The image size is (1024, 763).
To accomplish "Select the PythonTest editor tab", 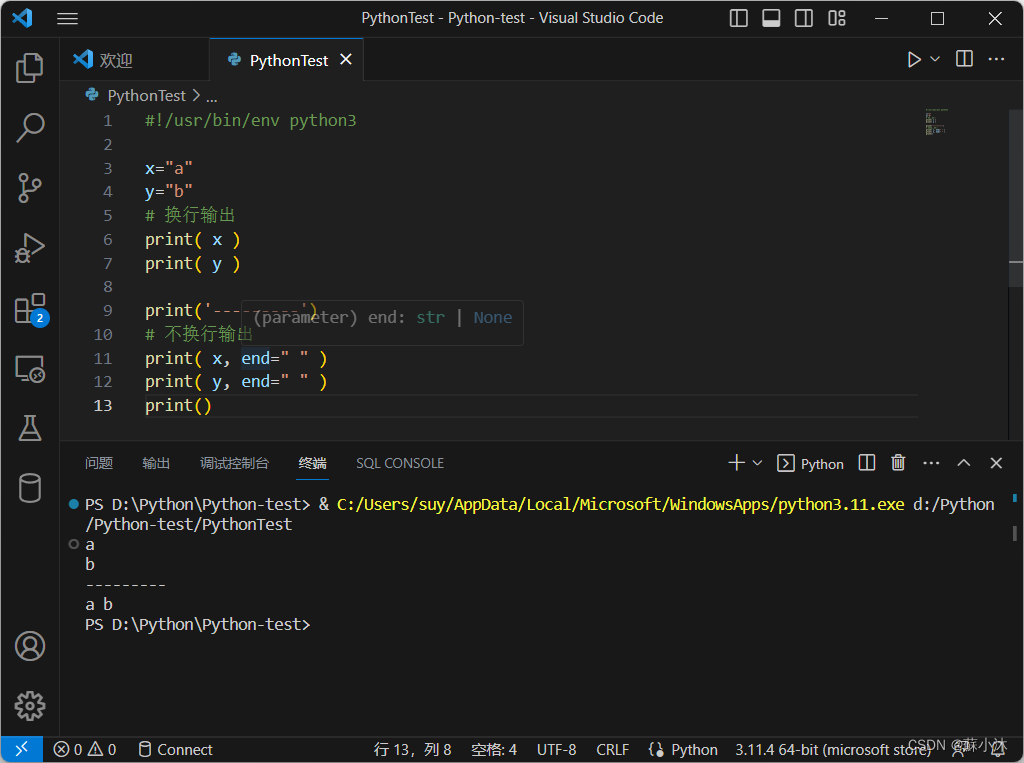I will coord(288,60).
